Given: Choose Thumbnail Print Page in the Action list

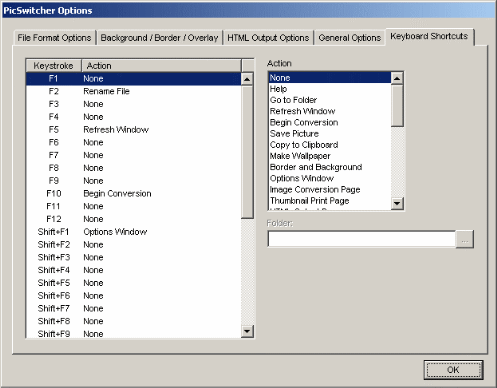Looking at the screenshot, I should coord(330,201).
